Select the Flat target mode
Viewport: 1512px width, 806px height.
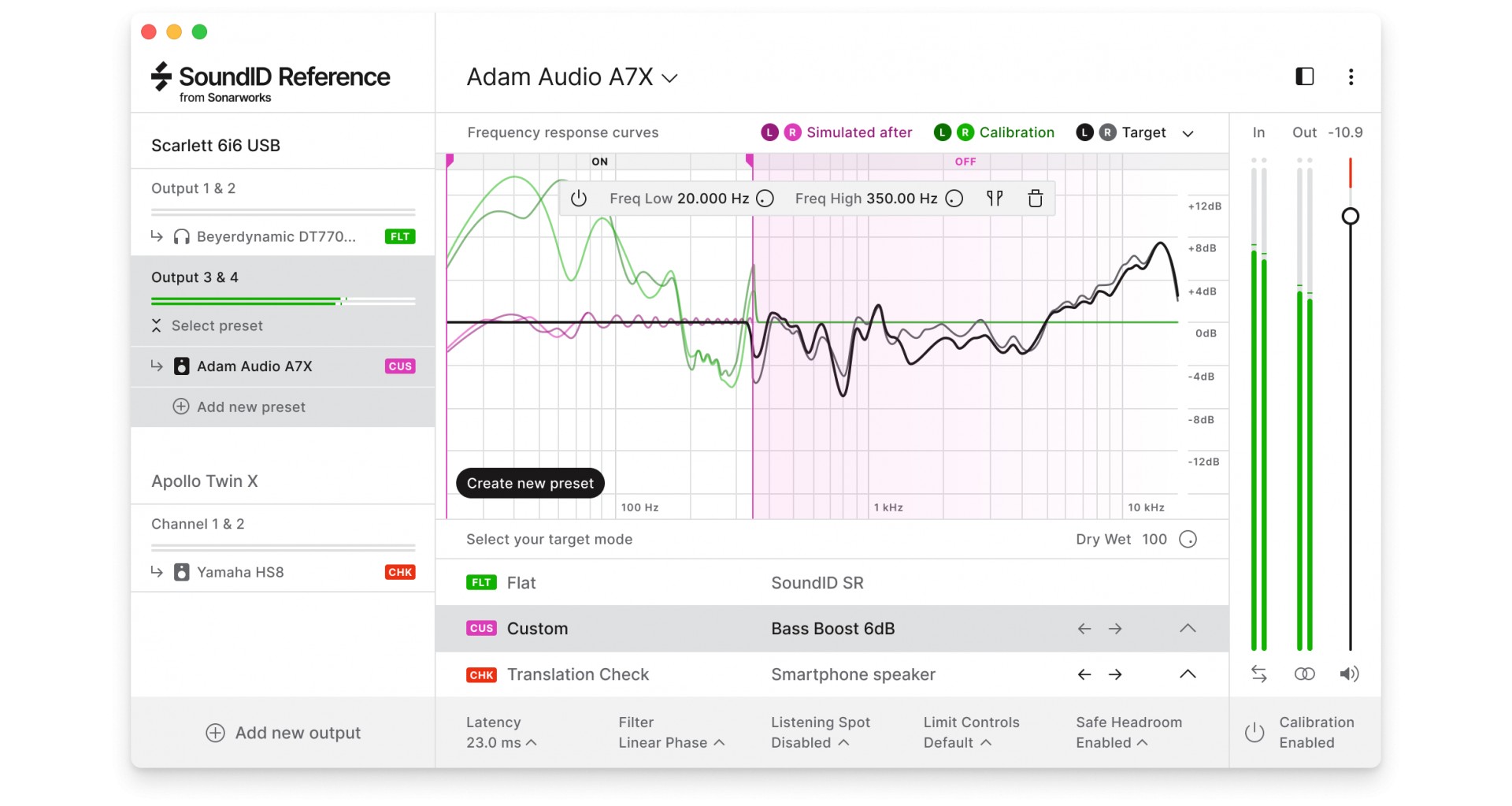click(521, 583)
